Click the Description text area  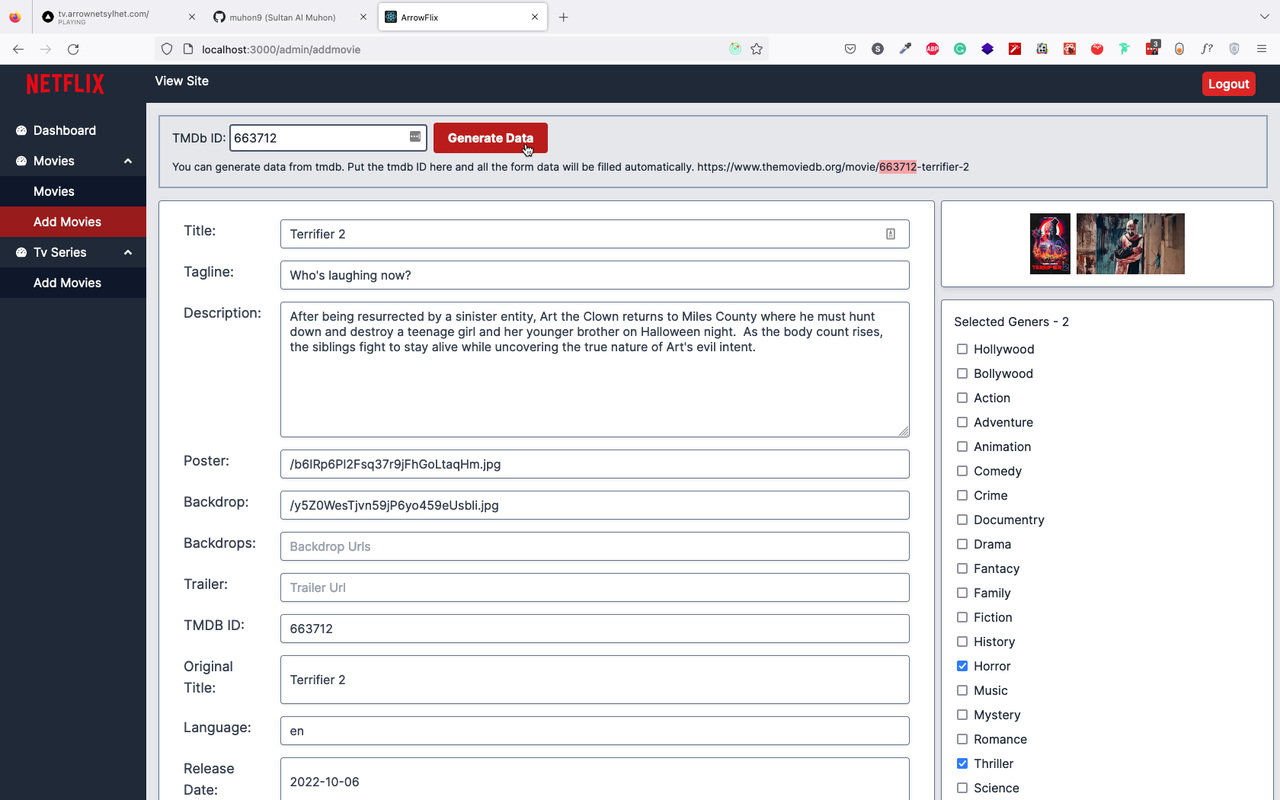click(x=594, y=369)
